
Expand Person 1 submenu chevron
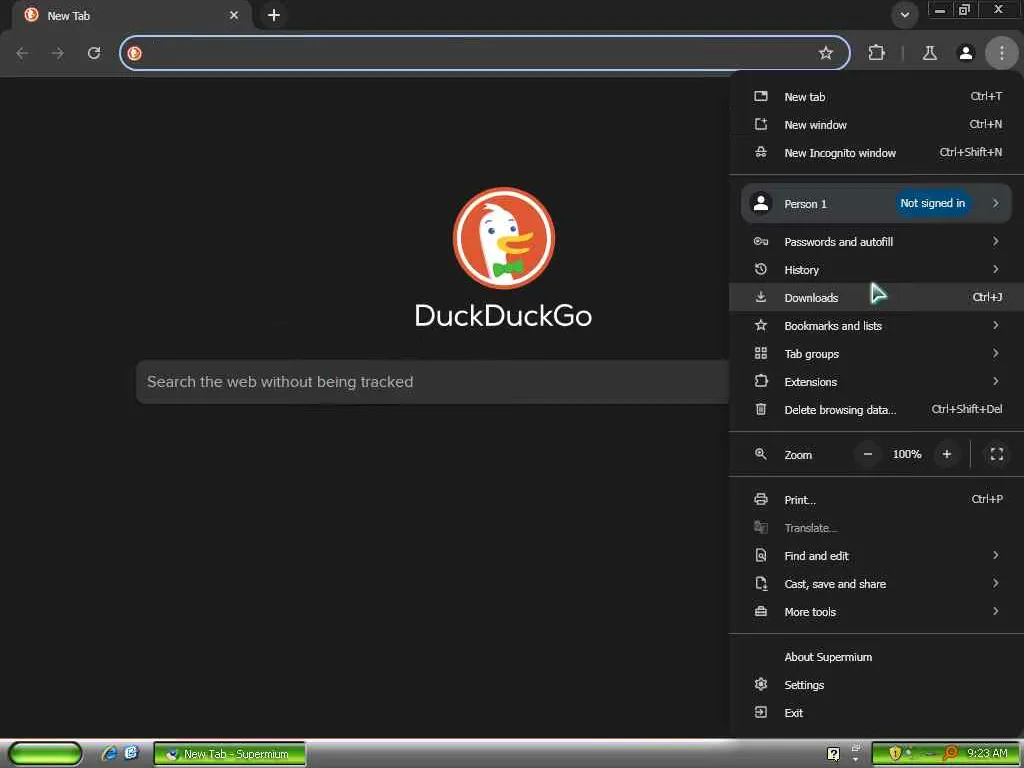coord(995,203)
